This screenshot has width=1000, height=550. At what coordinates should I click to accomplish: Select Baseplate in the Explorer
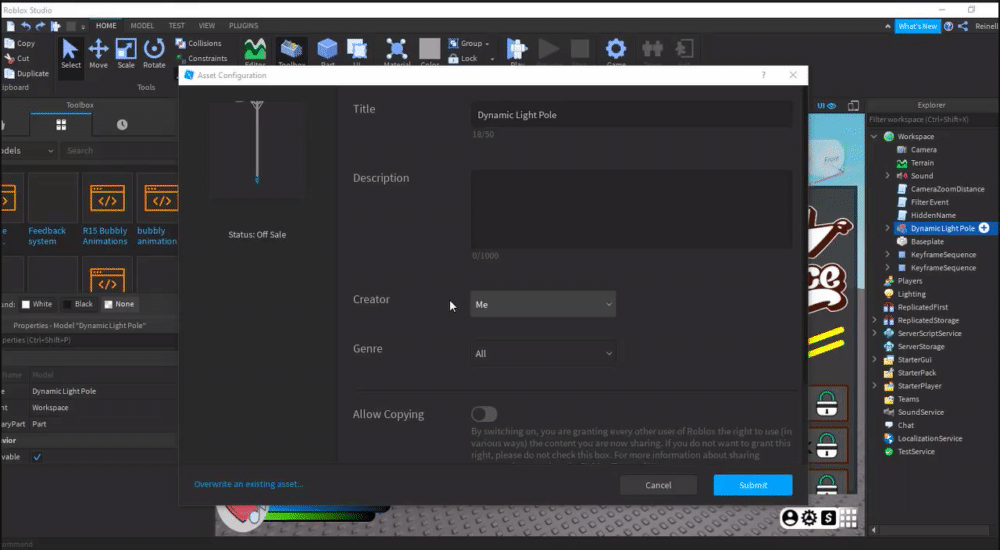(927, 241)
